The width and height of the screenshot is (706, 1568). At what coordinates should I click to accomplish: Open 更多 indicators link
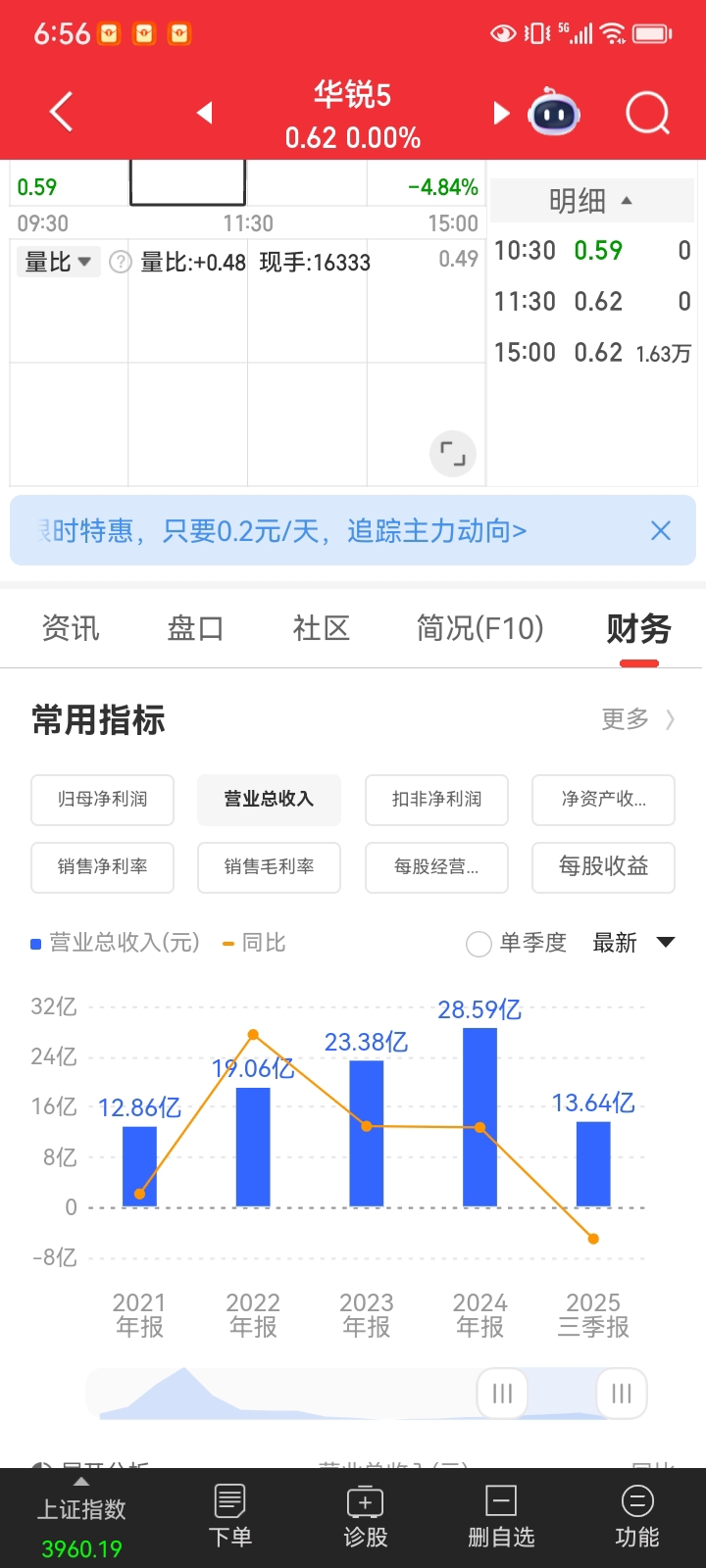(637, 719)
